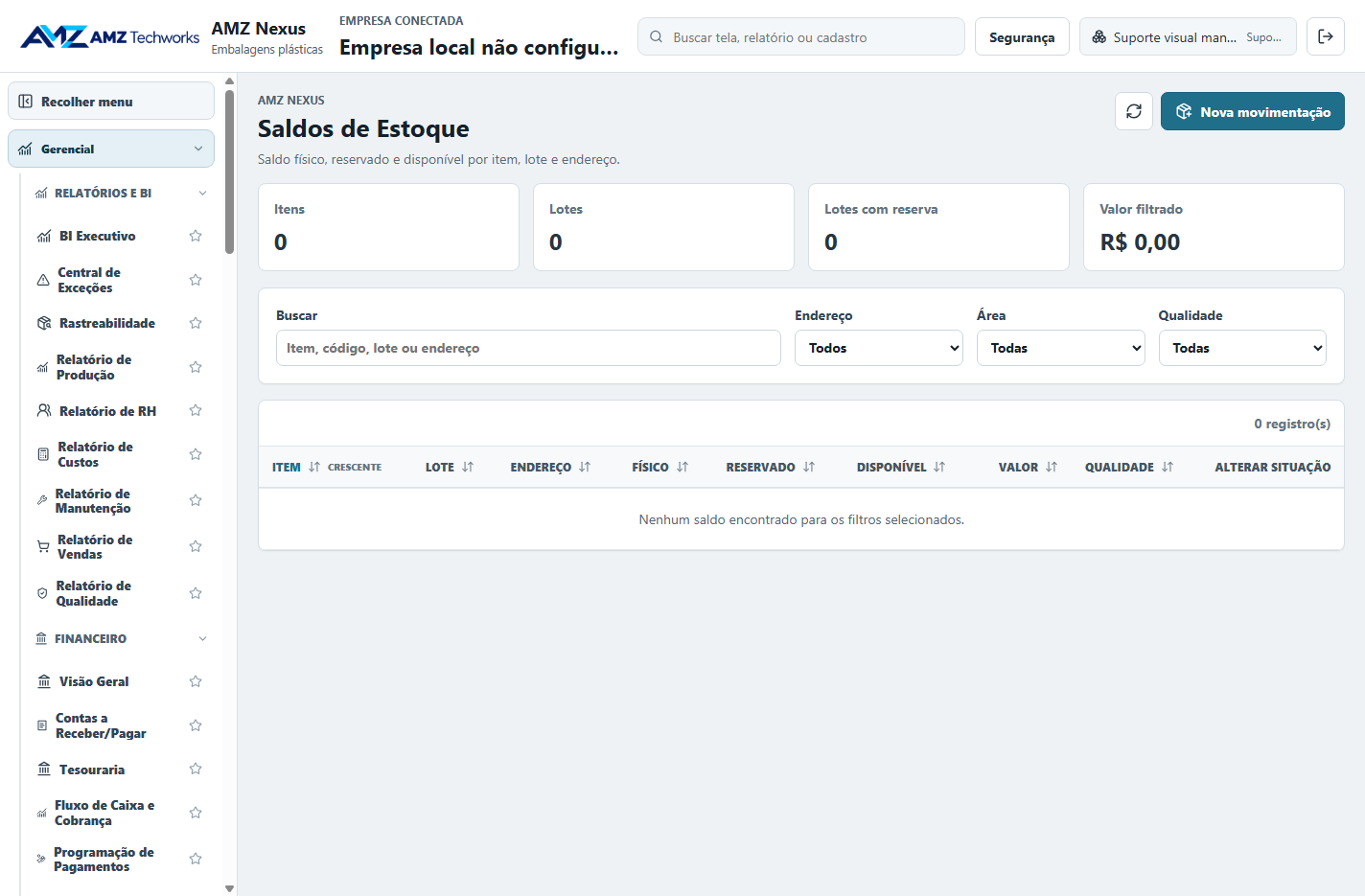Sort by the DISPONÍVEL column icon
1365x896 pixels.
pyautogui.click(x=939, y=467)
